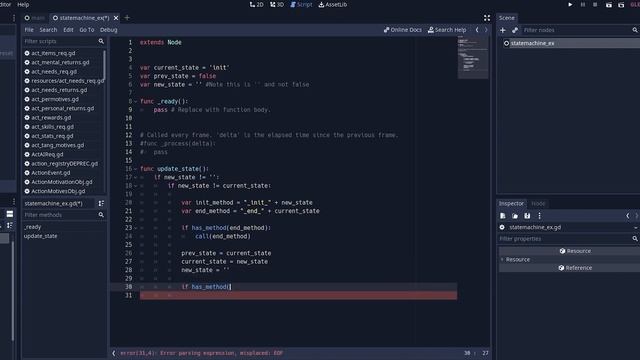The width and height of the screenshot is (640, 360).
Task: Switch to the 2D workspace
Action: (256, 4)
